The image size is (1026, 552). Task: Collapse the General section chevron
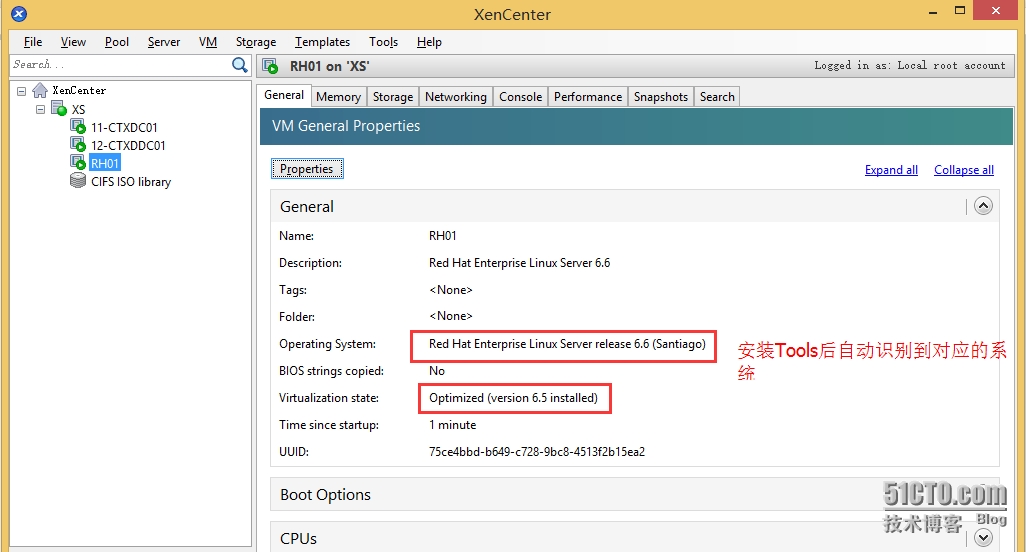pos(983,206)
